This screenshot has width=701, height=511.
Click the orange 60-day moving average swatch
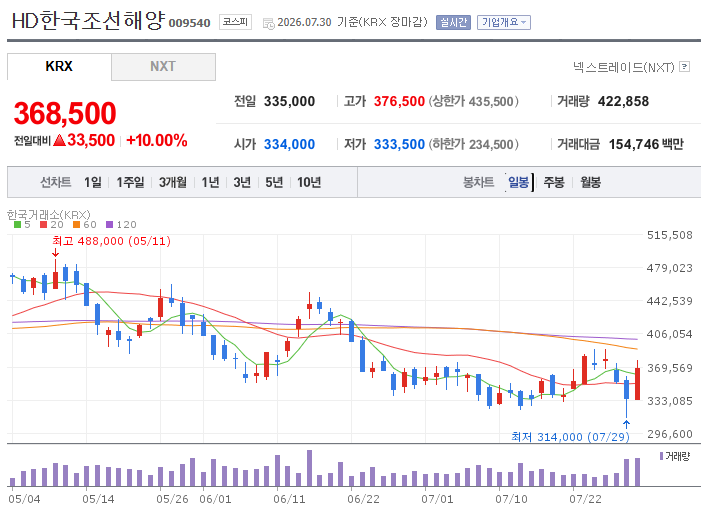coord(76,224)
